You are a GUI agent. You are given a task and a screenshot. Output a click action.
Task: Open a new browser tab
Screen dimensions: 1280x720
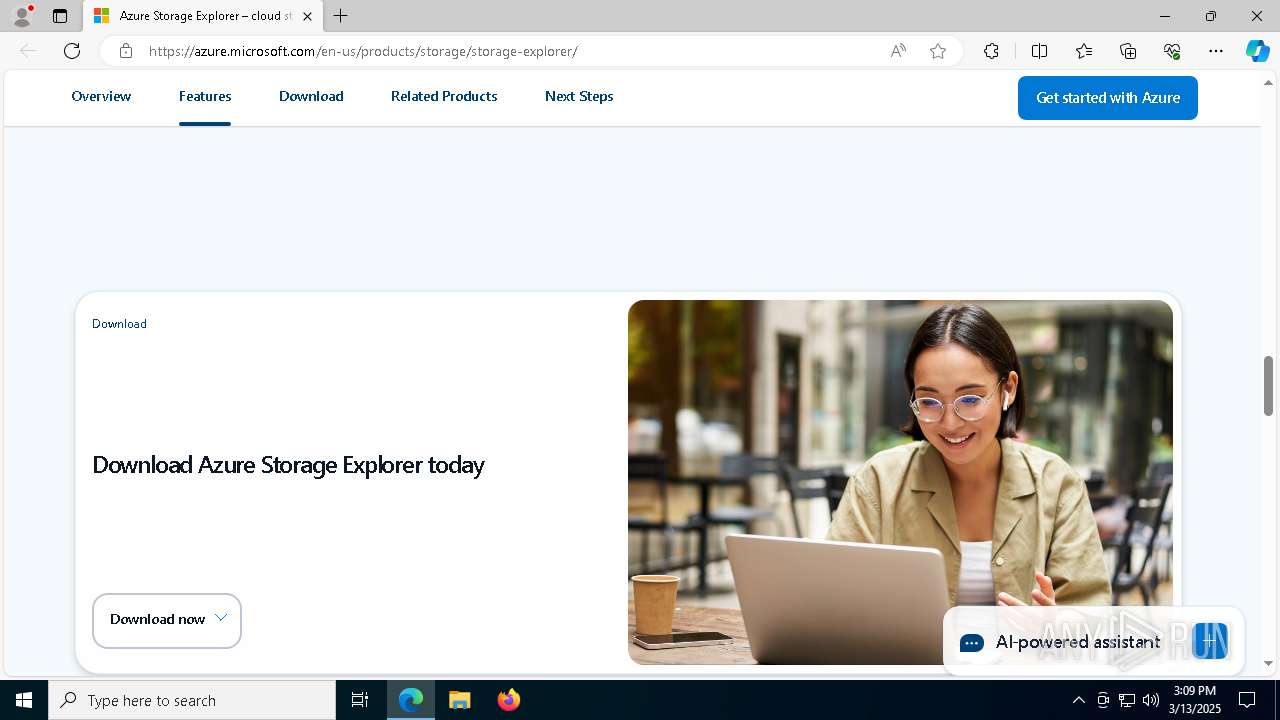point(341,16)
